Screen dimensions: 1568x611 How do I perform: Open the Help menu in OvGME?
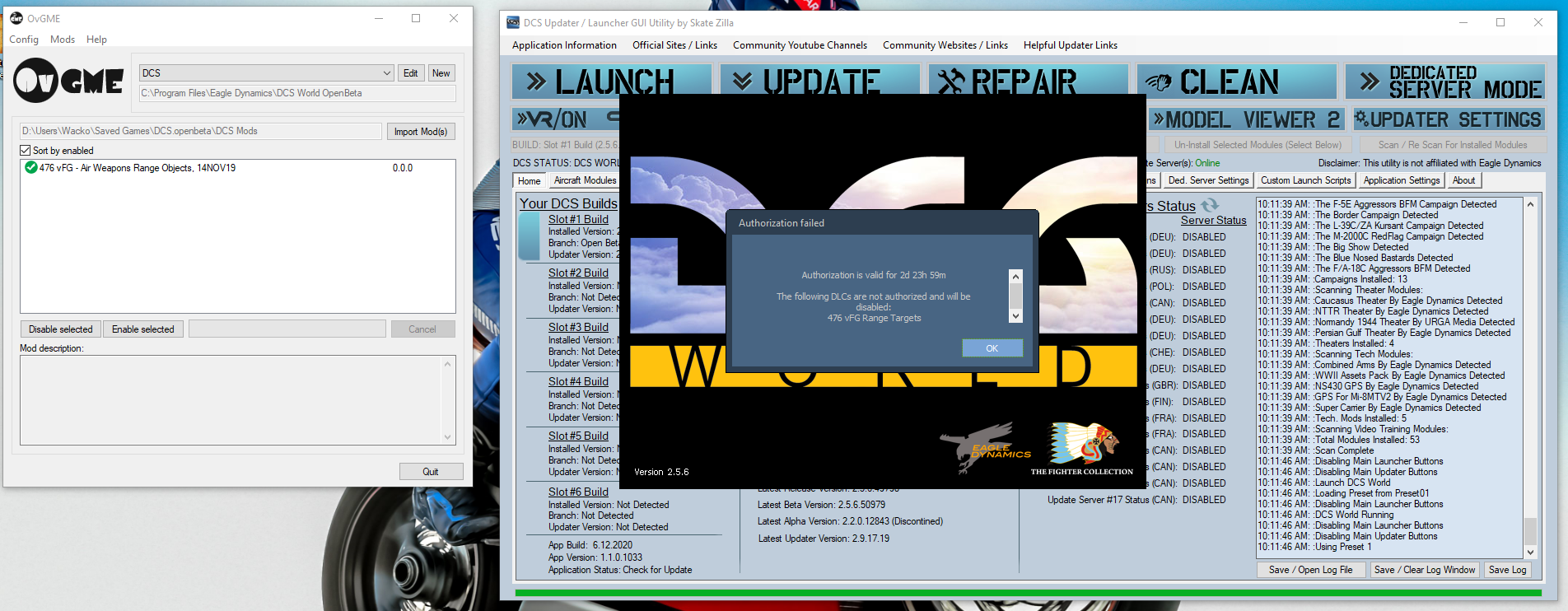tap(96, 40)
